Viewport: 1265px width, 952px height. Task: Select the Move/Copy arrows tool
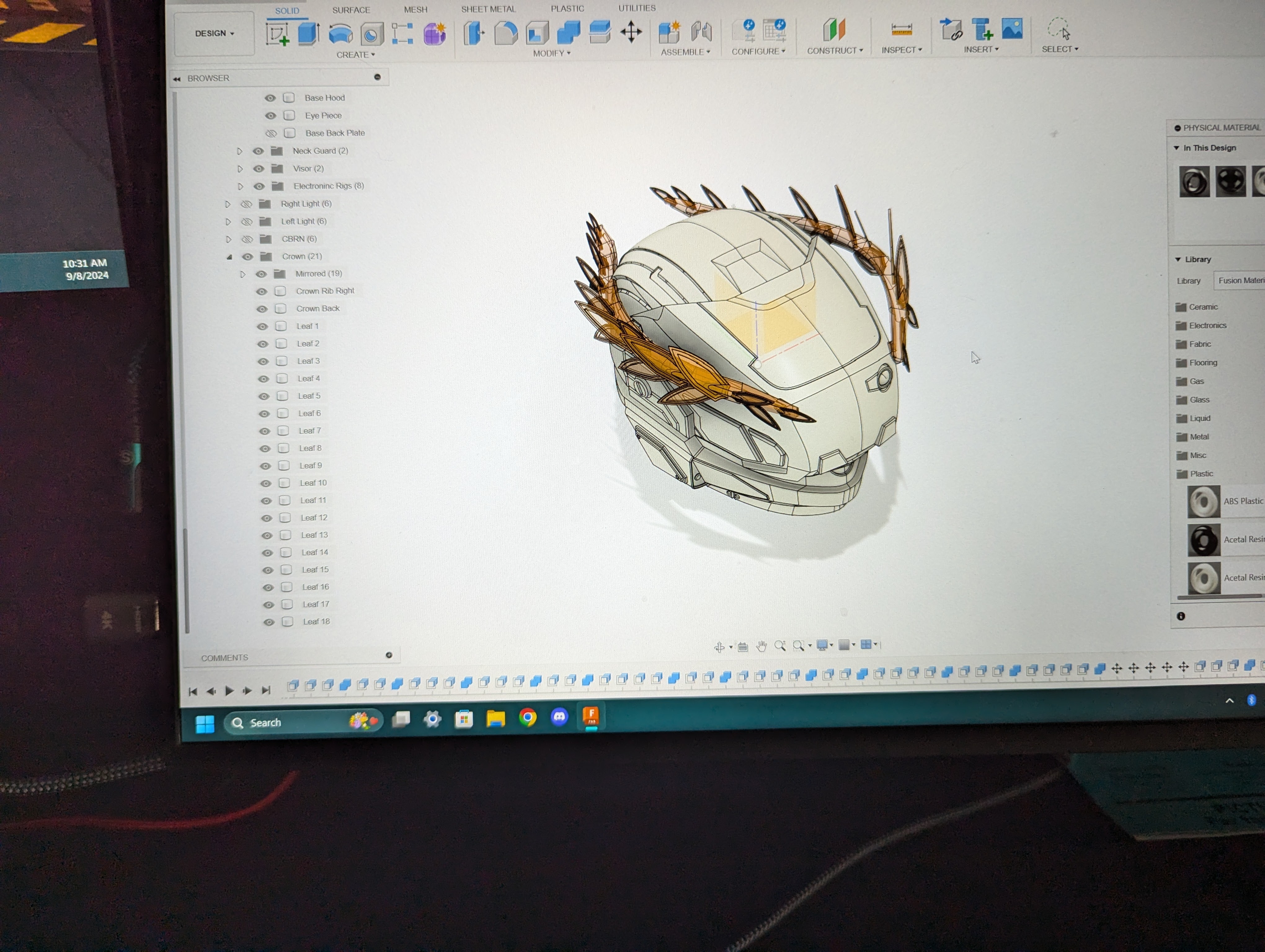[x=631, y=31]
